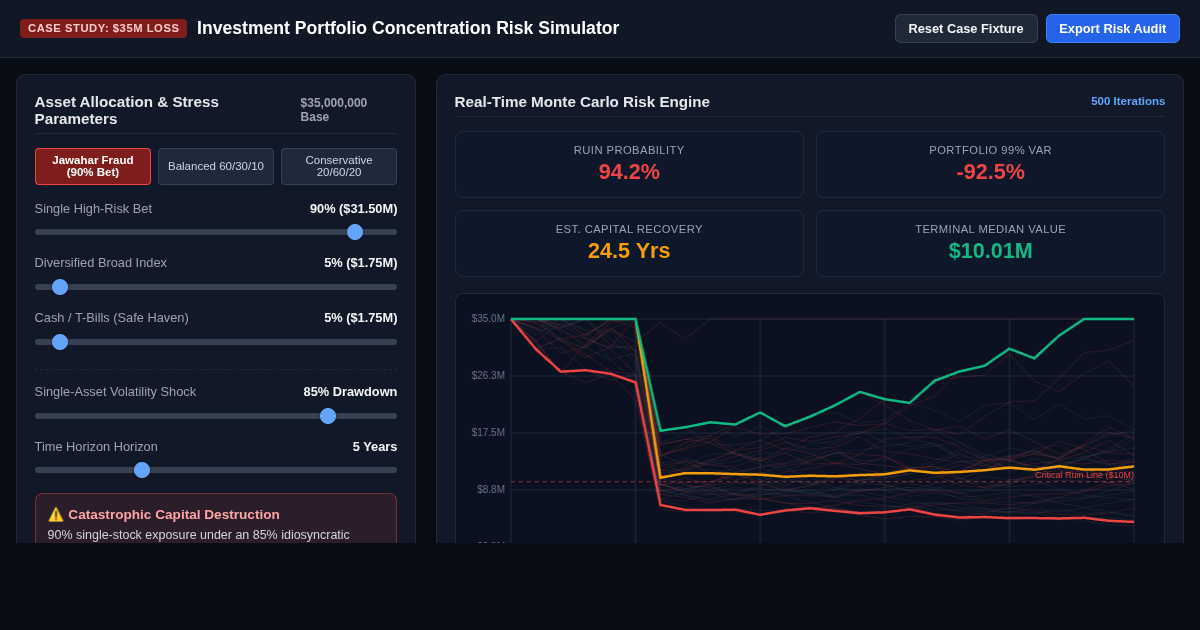Select the Jawahar Fraud (90% Bet) preset
The height and width of the screenshot is (630, 1200).
click(93, 166)
